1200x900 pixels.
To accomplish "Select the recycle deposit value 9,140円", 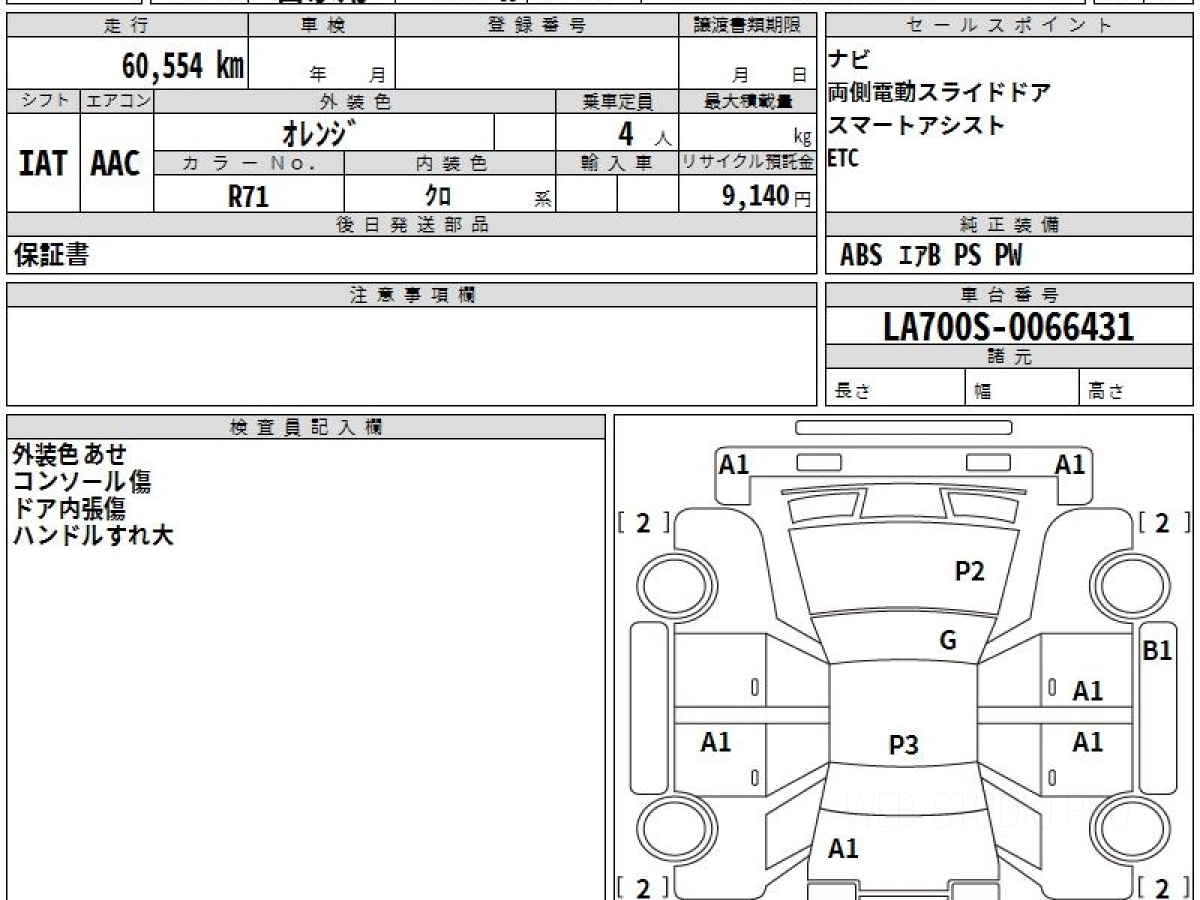I will [x=767, y=196].
